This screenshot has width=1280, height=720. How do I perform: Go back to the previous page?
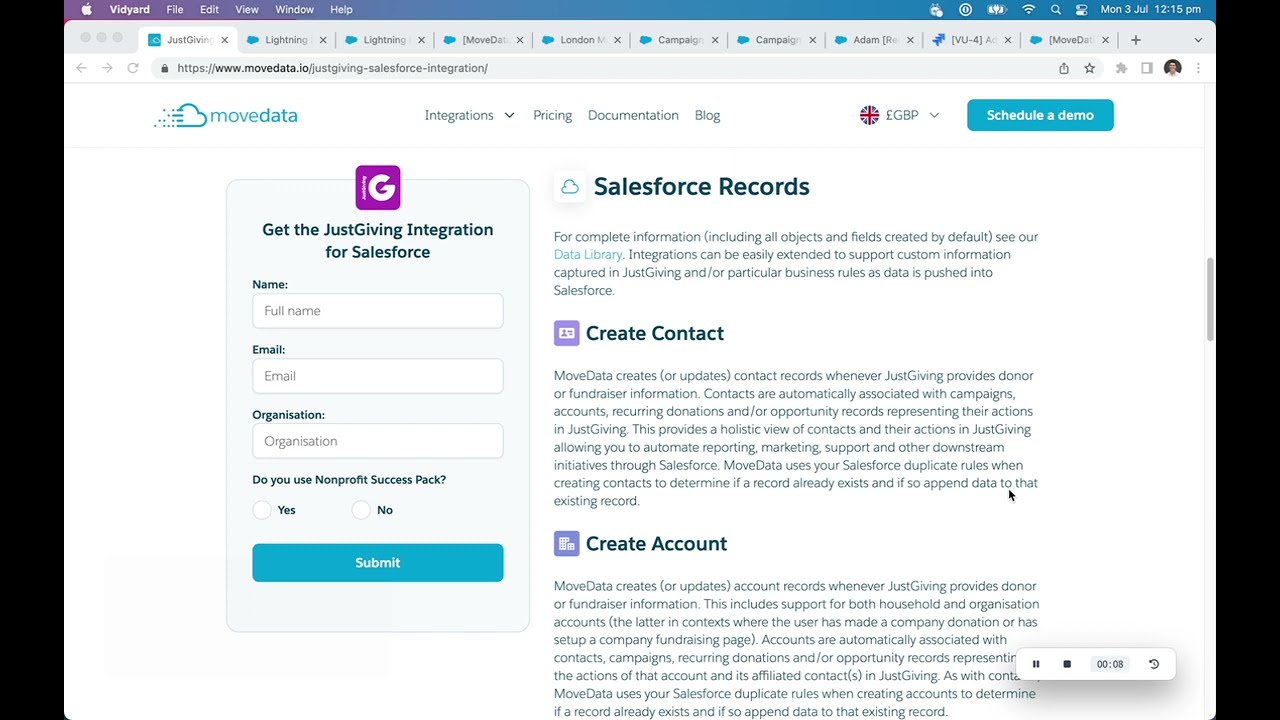pyautogui.click(x=82, y=68)
